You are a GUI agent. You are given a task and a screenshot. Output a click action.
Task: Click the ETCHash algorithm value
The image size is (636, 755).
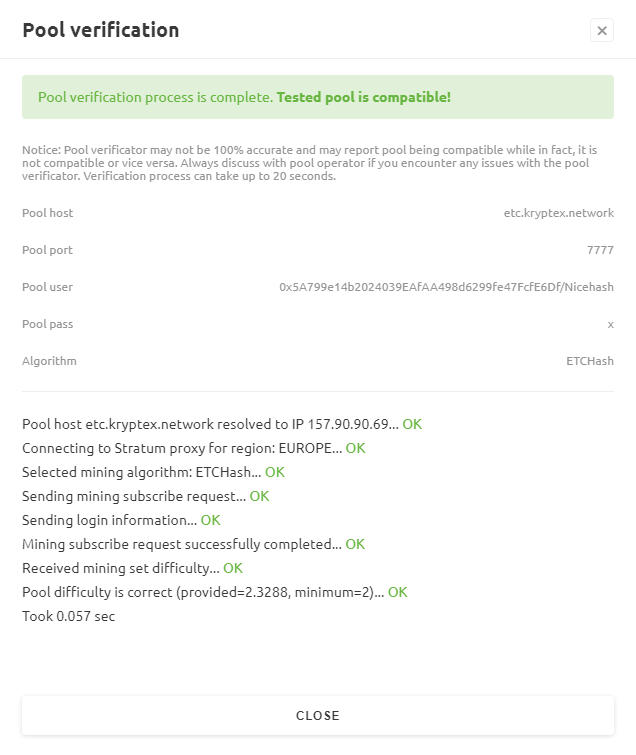coord(590,361)
